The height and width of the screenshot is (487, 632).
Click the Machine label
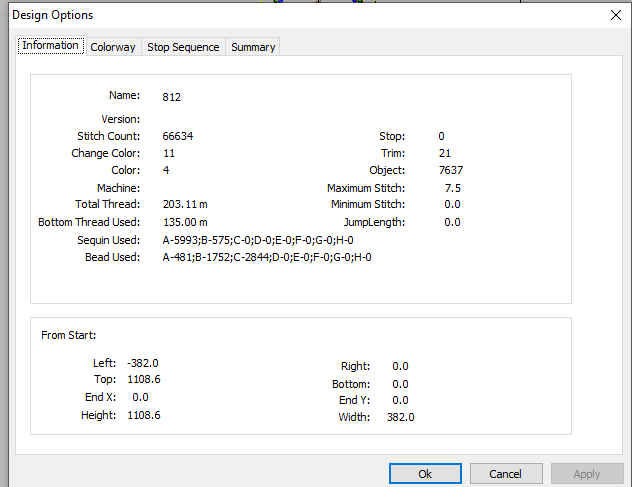click(118, 188)
